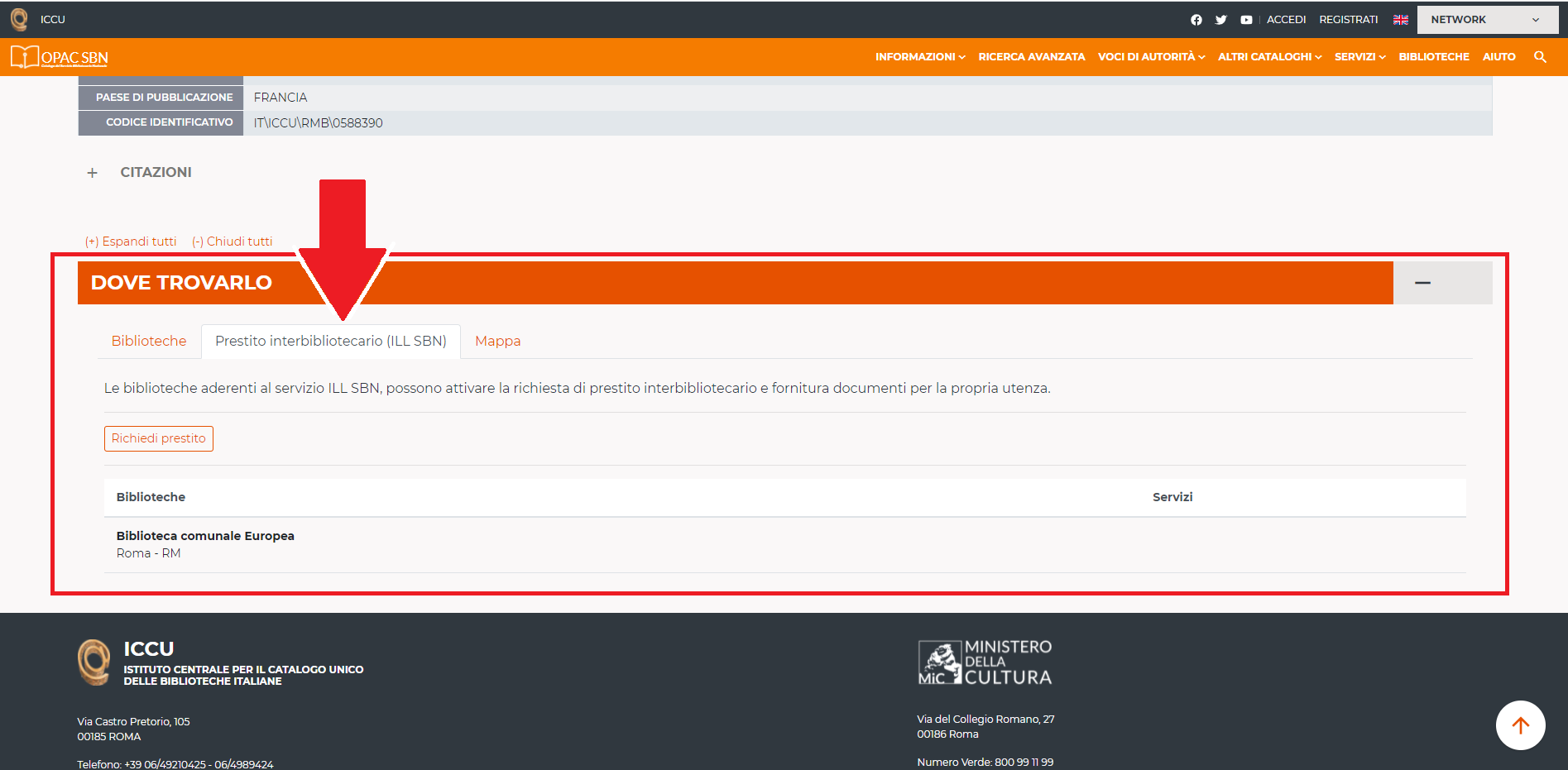Click the OPAC SBN logo

(60, 57)
